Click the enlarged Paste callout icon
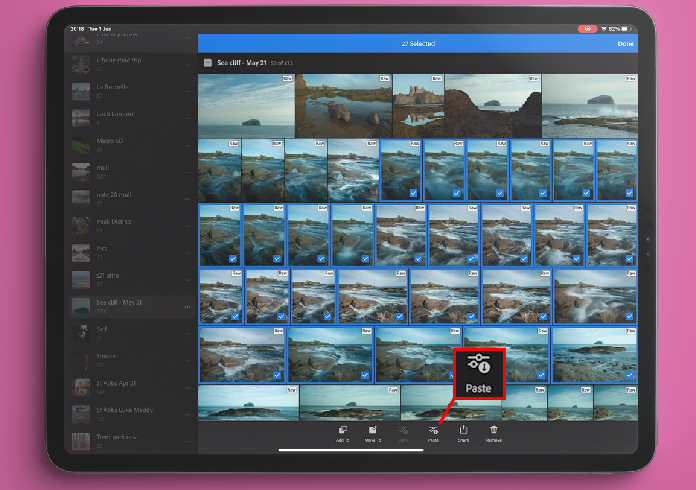This screenshot has height=490, width=696. coord(478,365)
